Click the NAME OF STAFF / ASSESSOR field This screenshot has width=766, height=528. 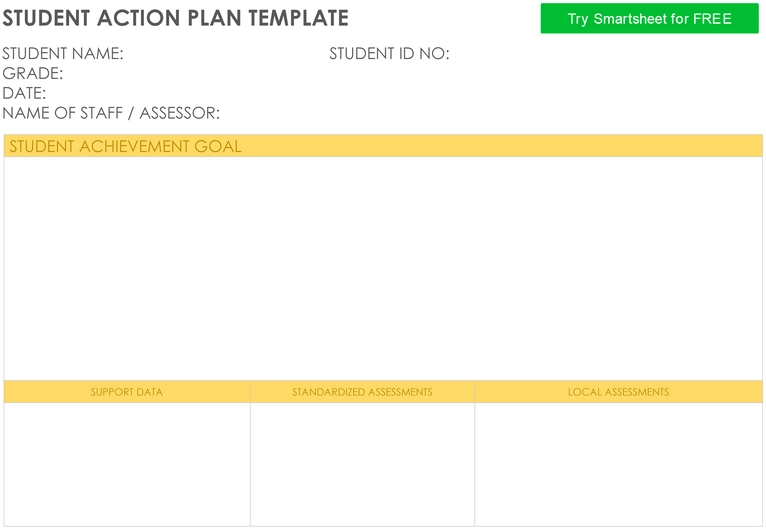pyautogui.click(x=111, y=113)
